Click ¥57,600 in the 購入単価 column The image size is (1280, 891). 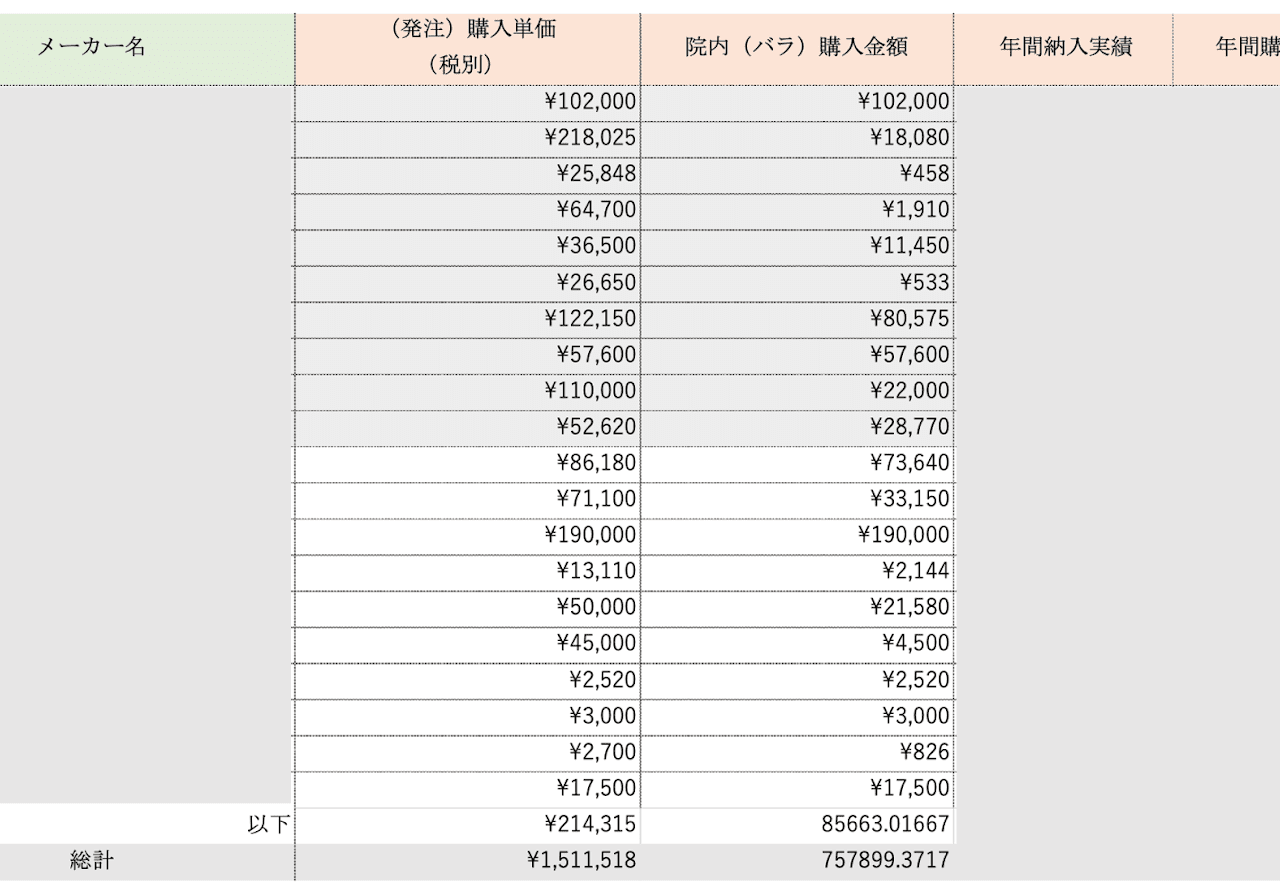[x=468, y=354]
